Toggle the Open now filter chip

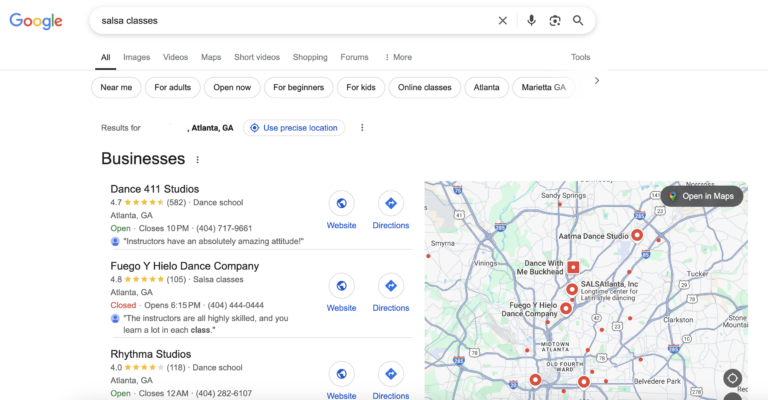[232, 88]
